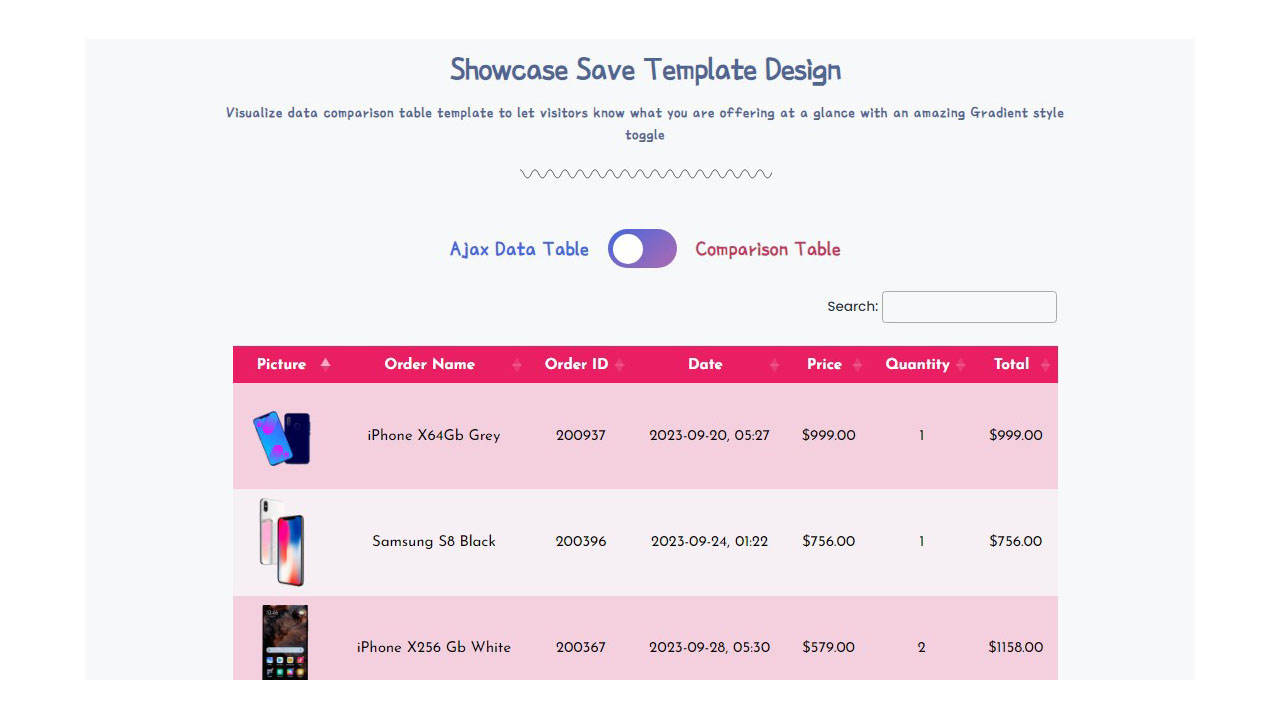Click sort icon beside Order Name header
The height and width of the screenshot is (720, 1280).
tap(516, 365)
